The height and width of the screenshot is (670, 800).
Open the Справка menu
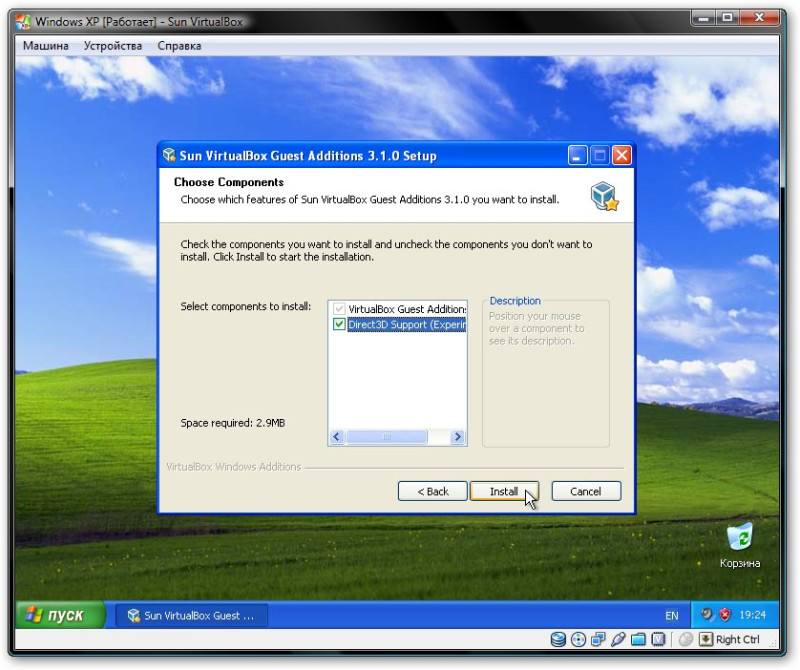179,45
